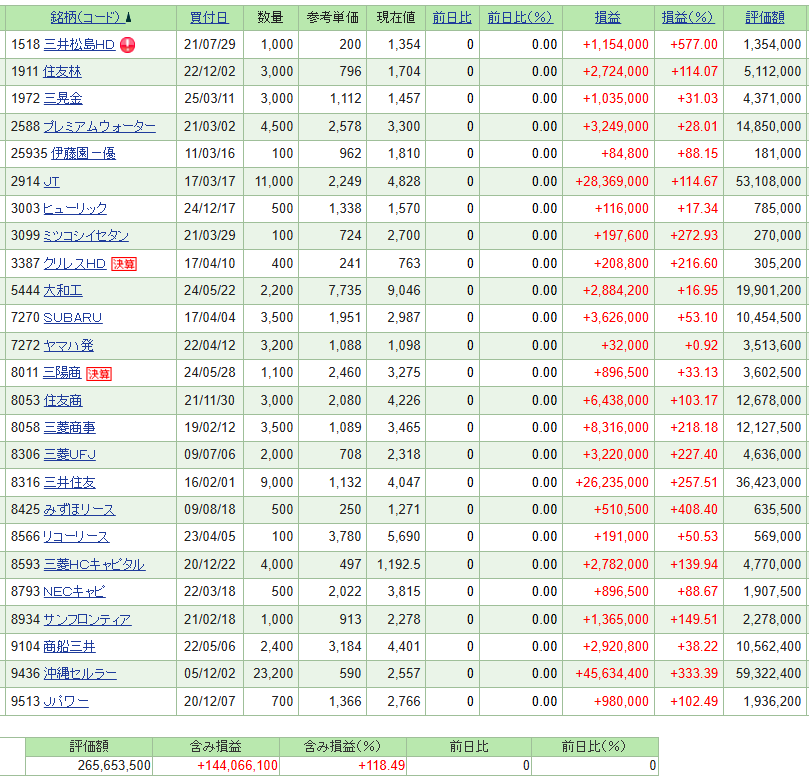Image resolution: width=809 pixels, height=782 pixels.
Task: Click the Jパワー stock name
Action: (x=66, y=701)
